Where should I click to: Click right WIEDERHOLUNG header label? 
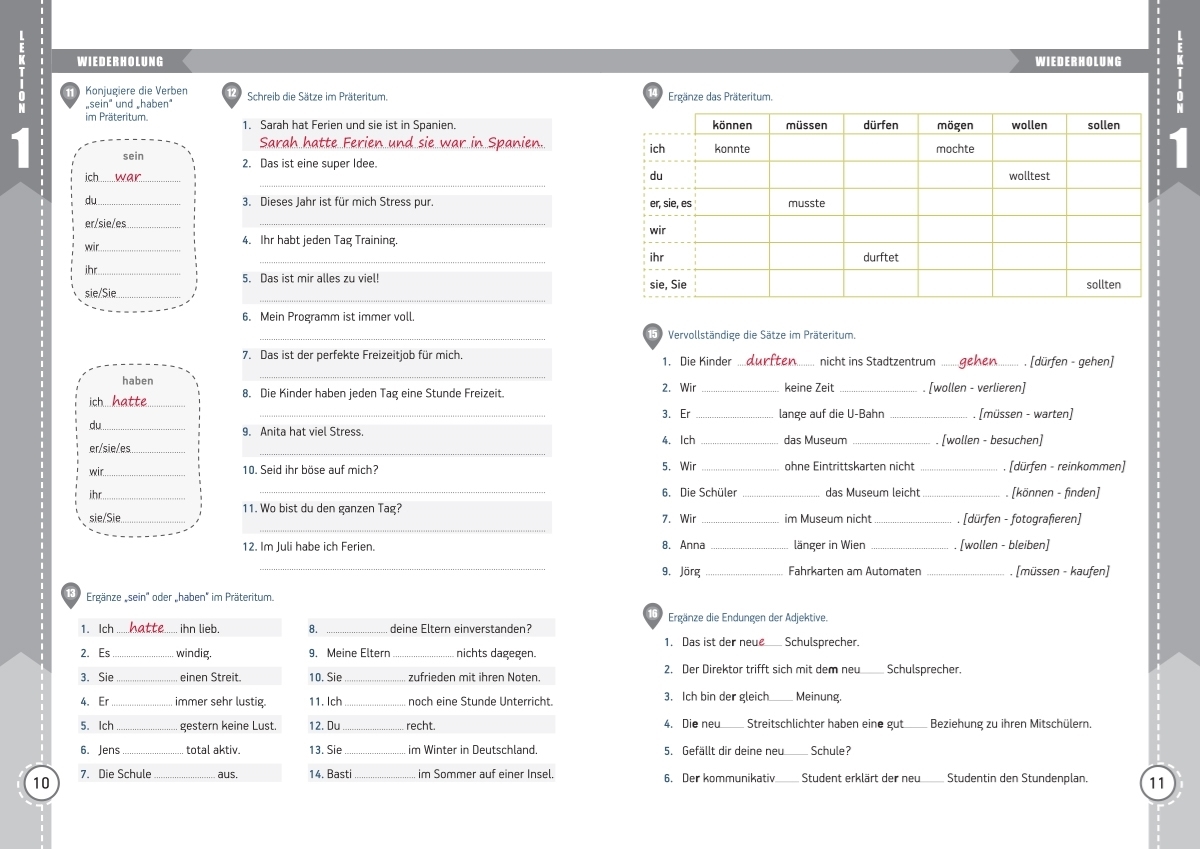point(1078,62)
